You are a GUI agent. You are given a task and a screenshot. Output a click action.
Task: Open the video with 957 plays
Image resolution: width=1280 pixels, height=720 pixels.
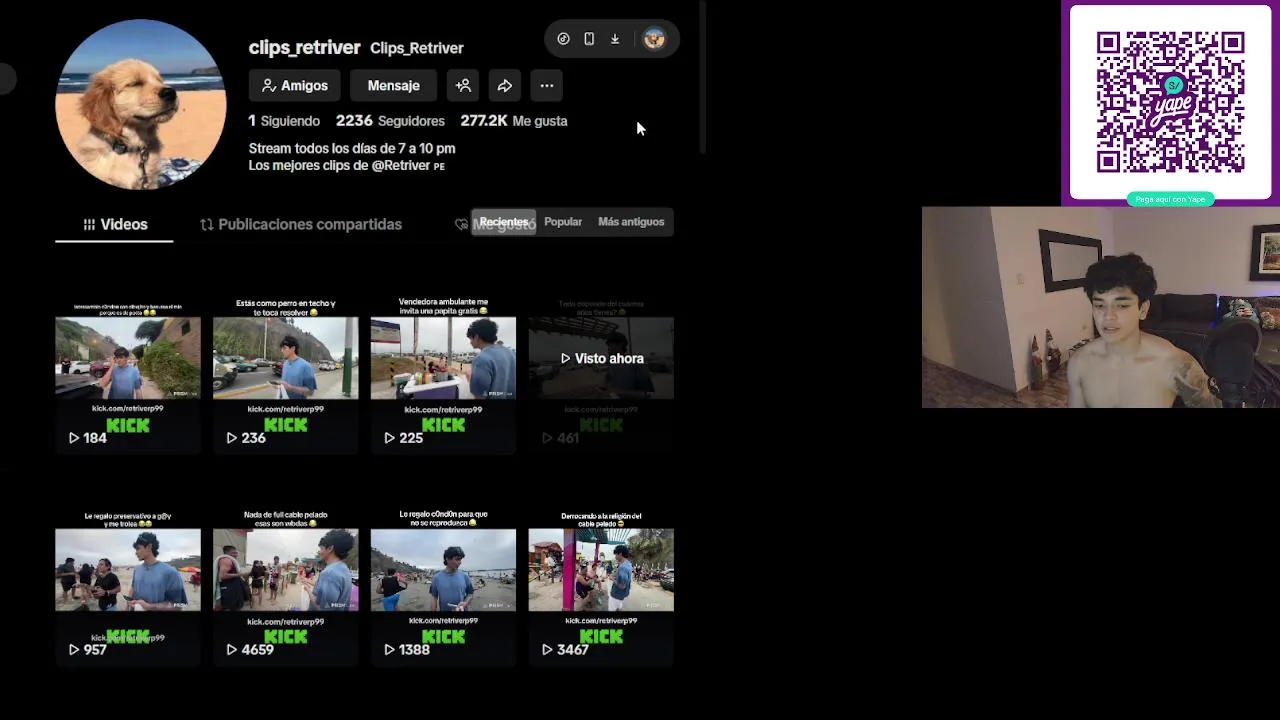pos(128,571)
